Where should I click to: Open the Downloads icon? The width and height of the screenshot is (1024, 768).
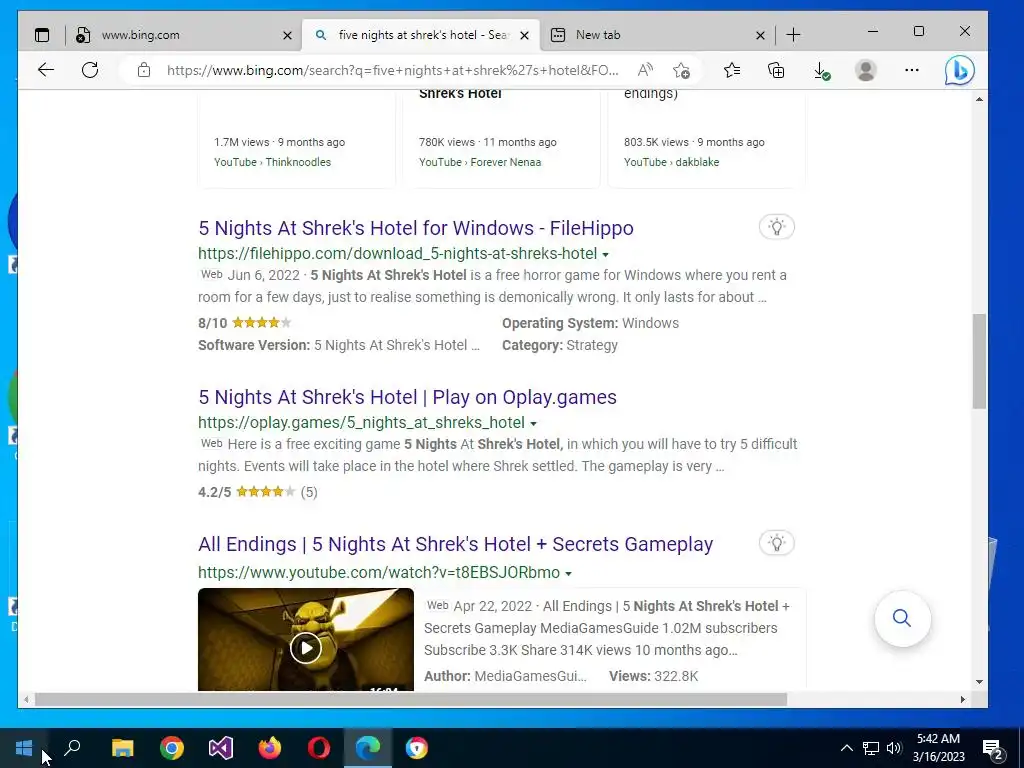(822, 71)
